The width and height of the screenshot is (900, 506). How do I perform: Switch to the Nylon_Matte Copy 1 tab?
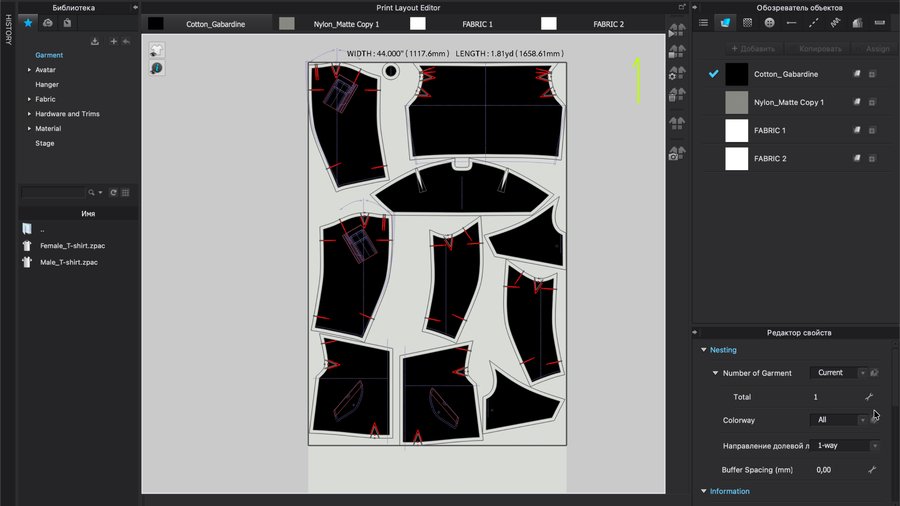345,23
